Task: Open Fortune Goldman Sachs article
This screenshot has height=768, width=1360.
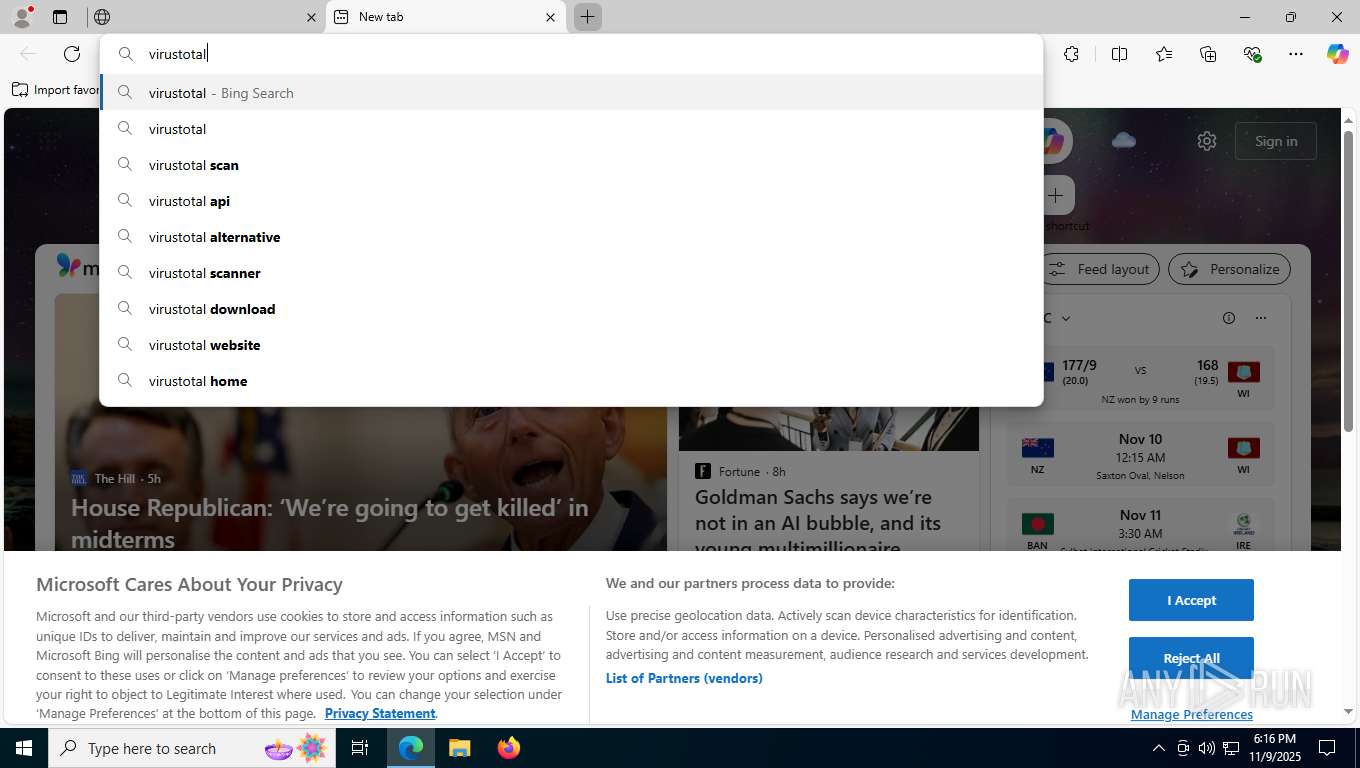Action: coord(818,523)
